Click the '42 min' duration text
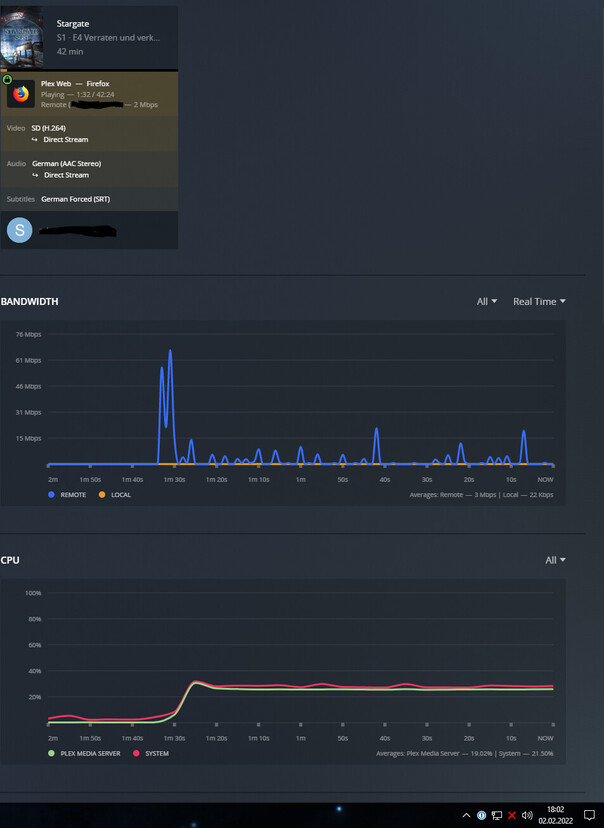The width and height of the screenshot is (604, 828). [x=70, y=52]
